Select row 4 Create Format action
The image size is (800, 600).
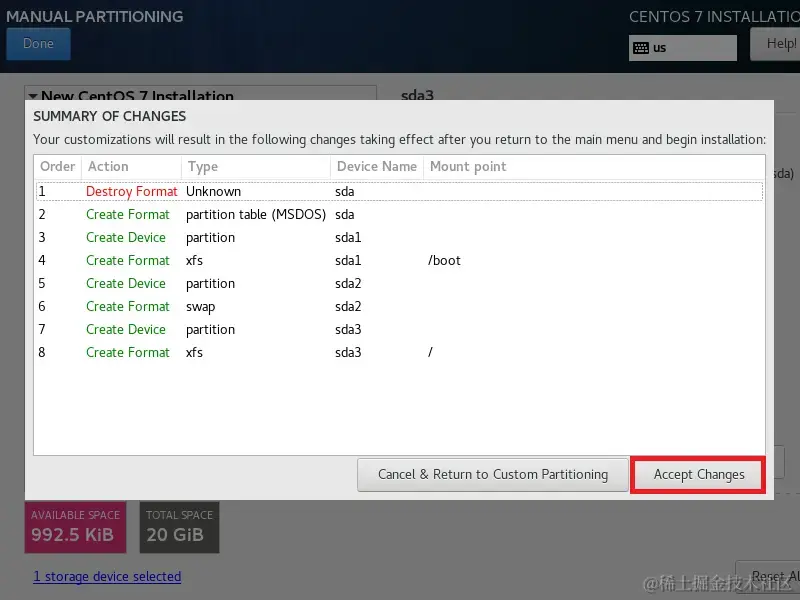128,261
